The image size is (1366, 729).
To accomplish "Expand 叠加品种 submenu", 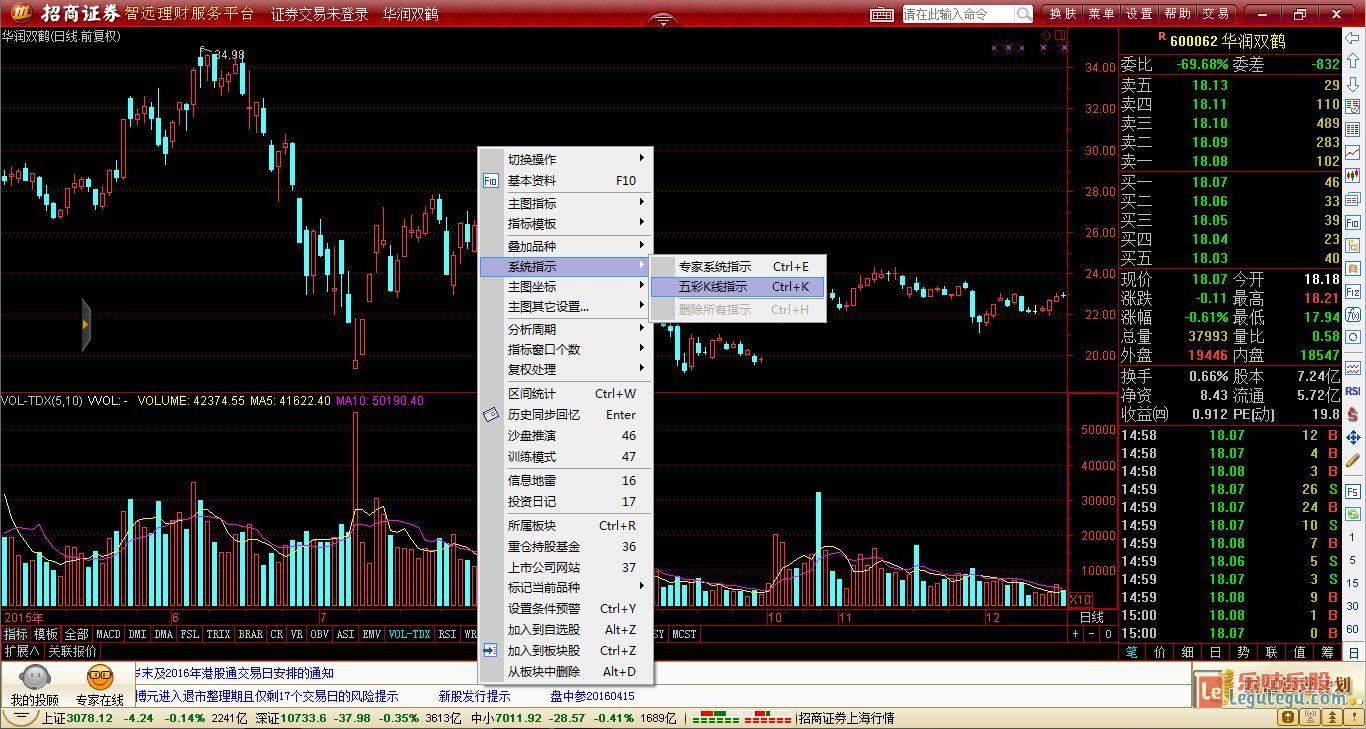I will 566,246.
